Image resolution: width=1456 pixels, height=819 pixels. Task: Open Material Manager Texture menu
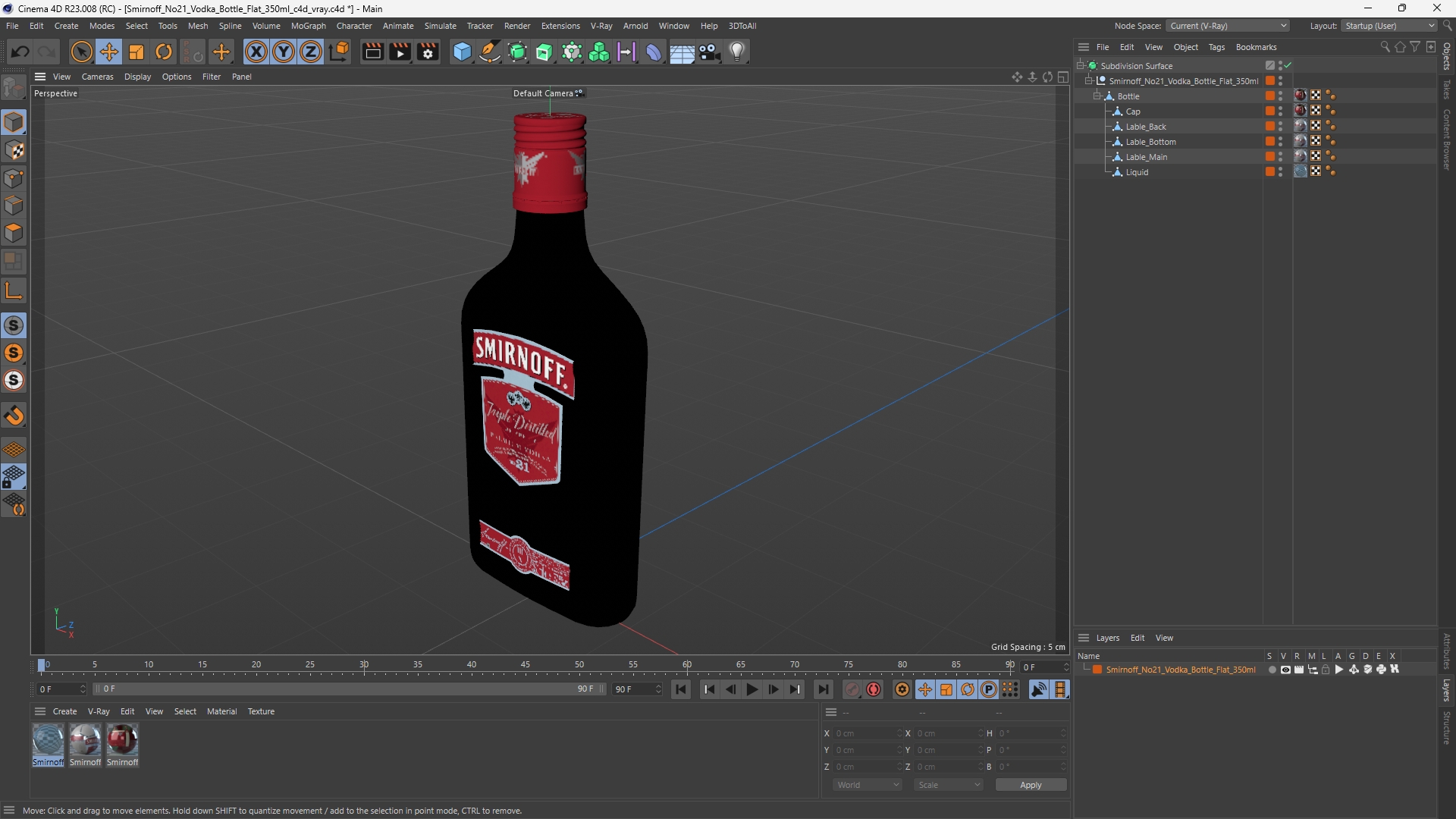[x=261, y=711]
